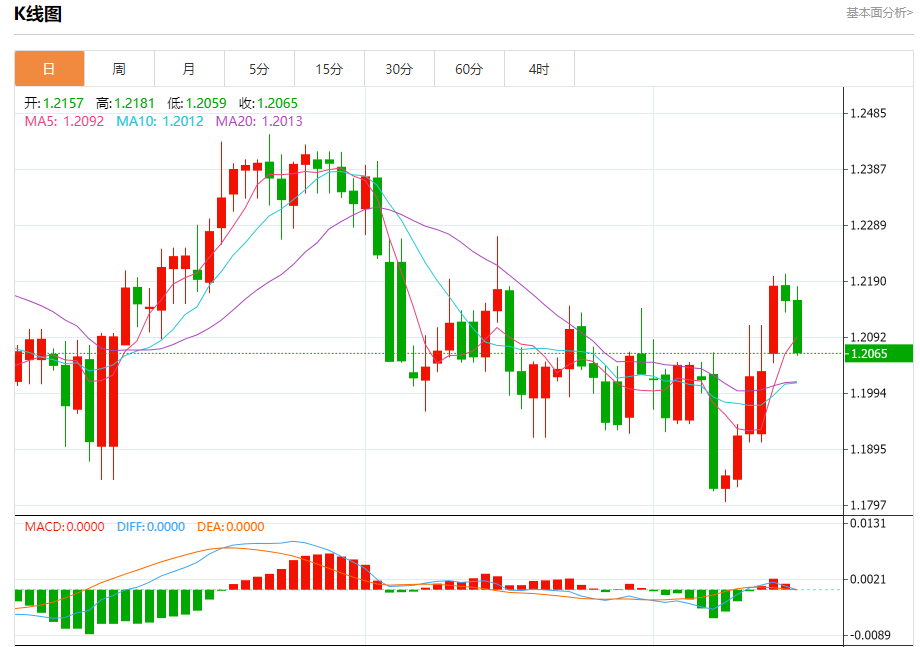Click the MA5: 1.2092 indicator label
The height and width of the screenshot is (647, 920).
[64, 121]
